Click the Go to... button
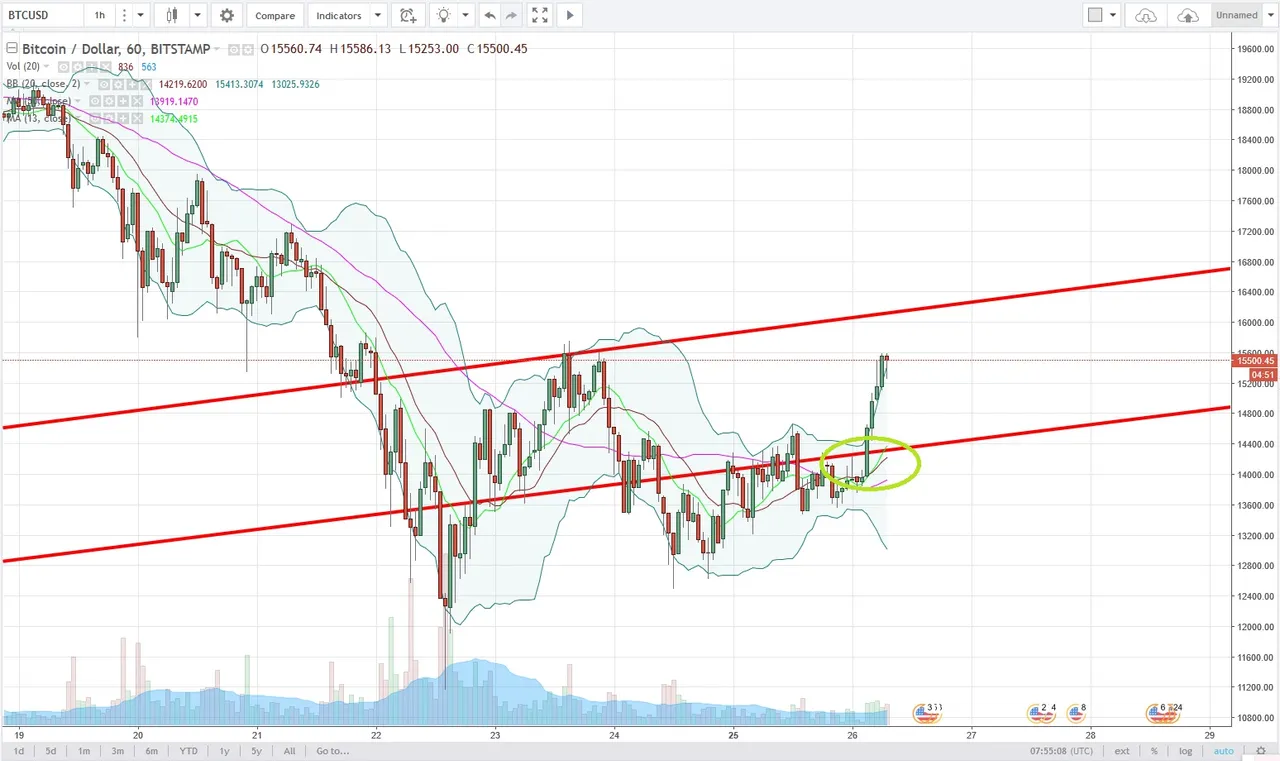Viewport: 1280px width, 761px height. click(332, 750)
